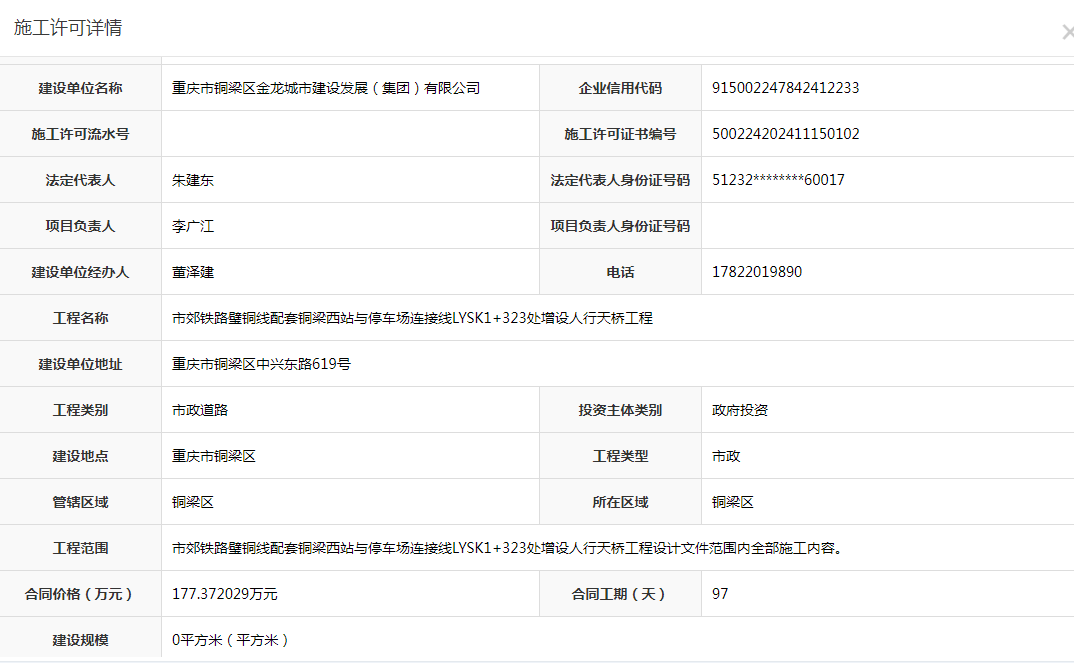The height and width of the screenshot is (663, 1074).
Task: Close the 施工许可详情 dialog
Action: pos(1066,32)
